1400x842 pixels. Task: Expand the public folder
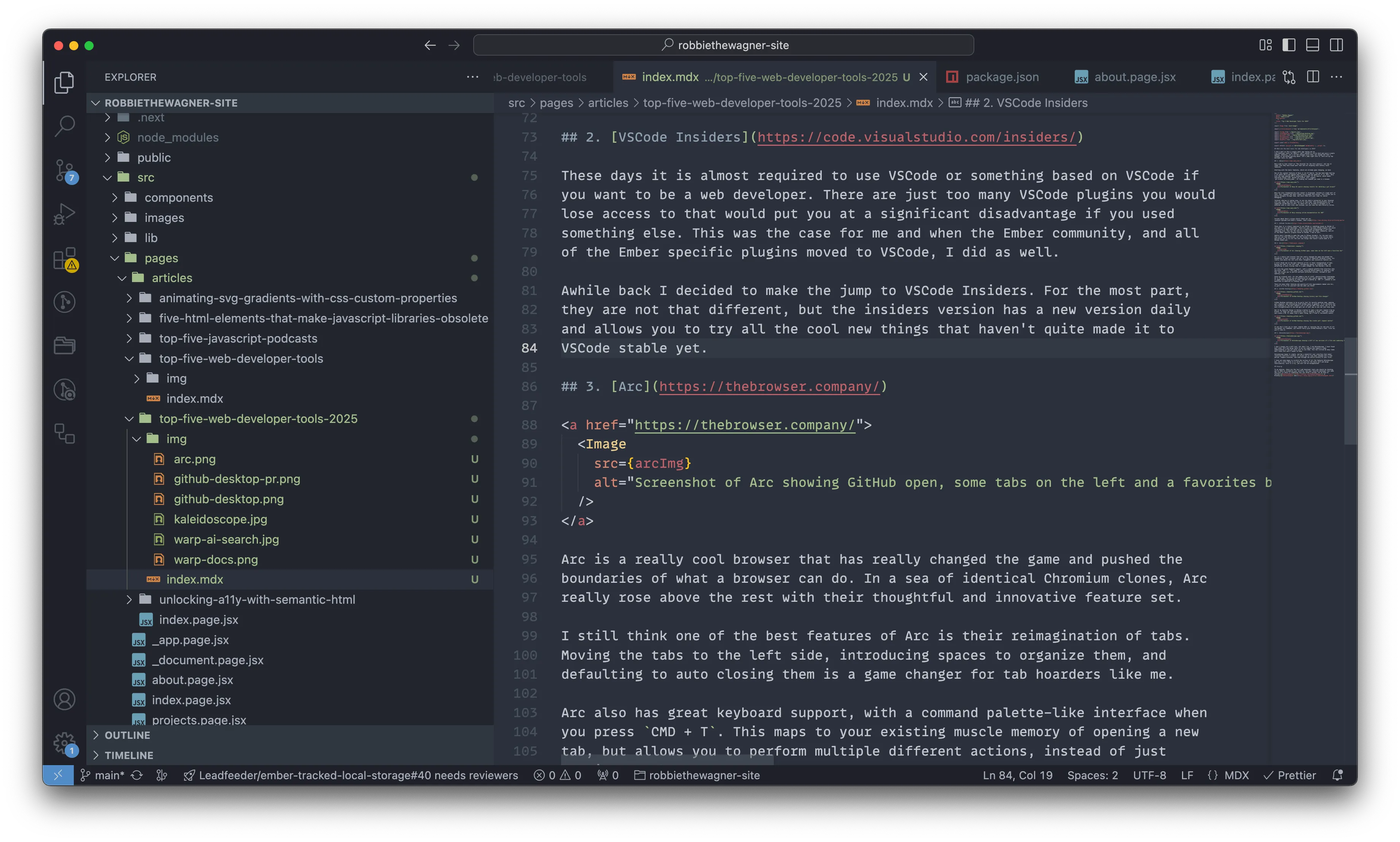pos(290,157)
